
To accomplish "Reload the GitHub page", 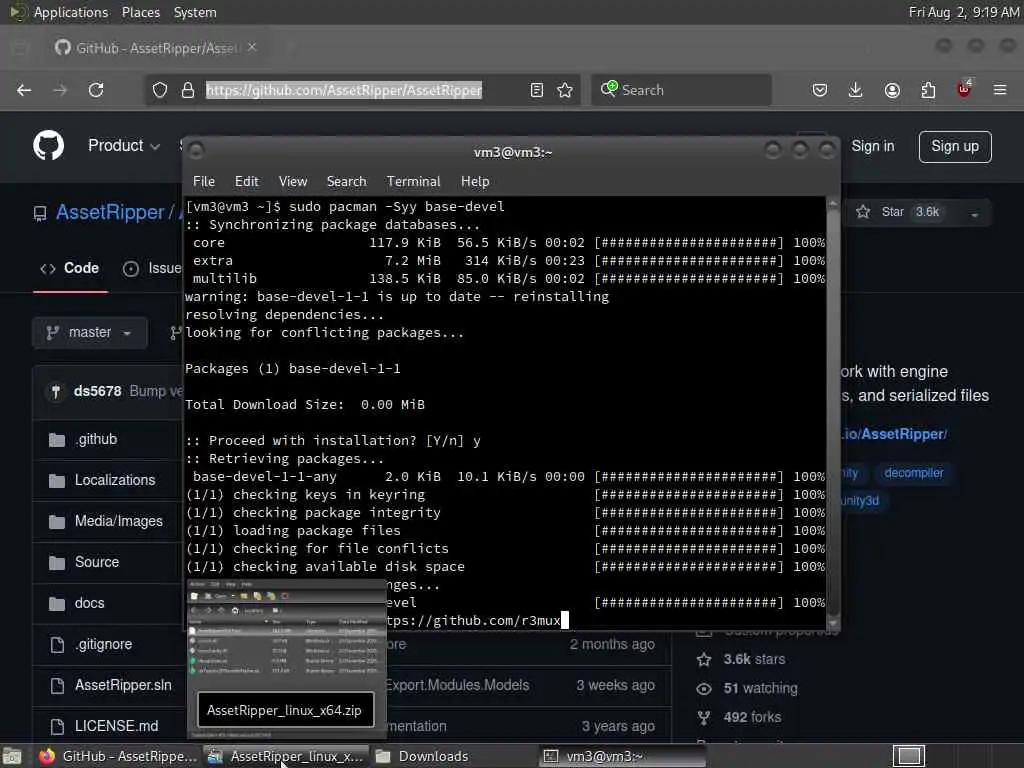I will click(96, 90).
